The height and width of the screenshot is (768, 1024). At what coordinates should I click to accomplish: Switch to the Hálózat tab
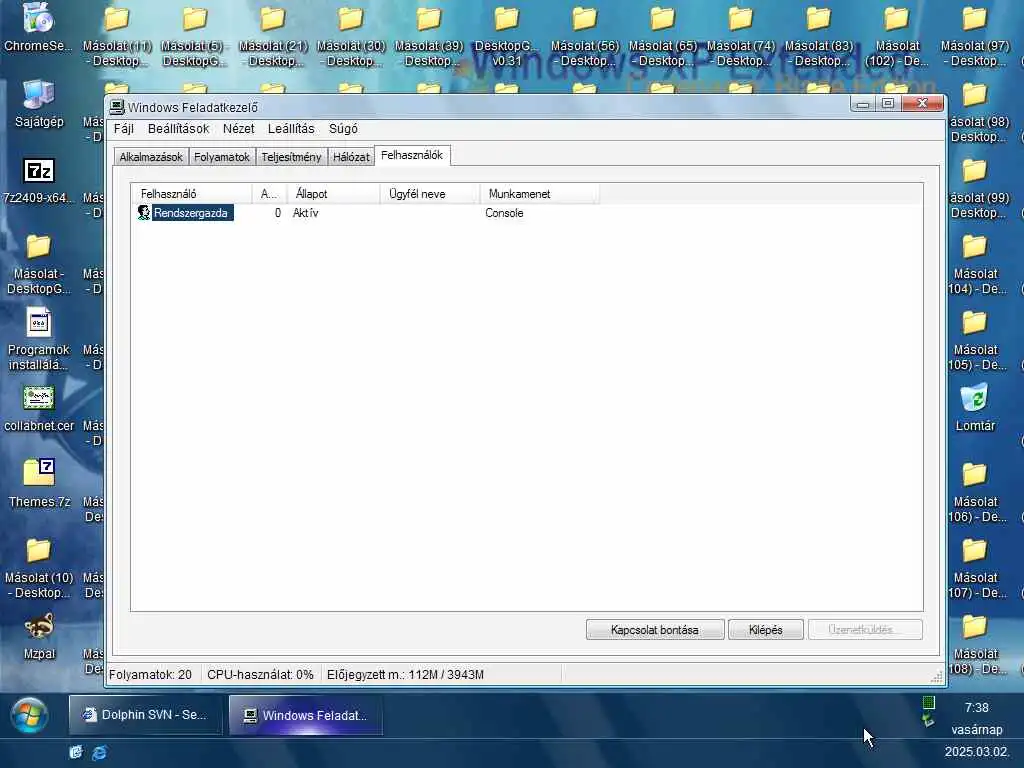[351, 157]
